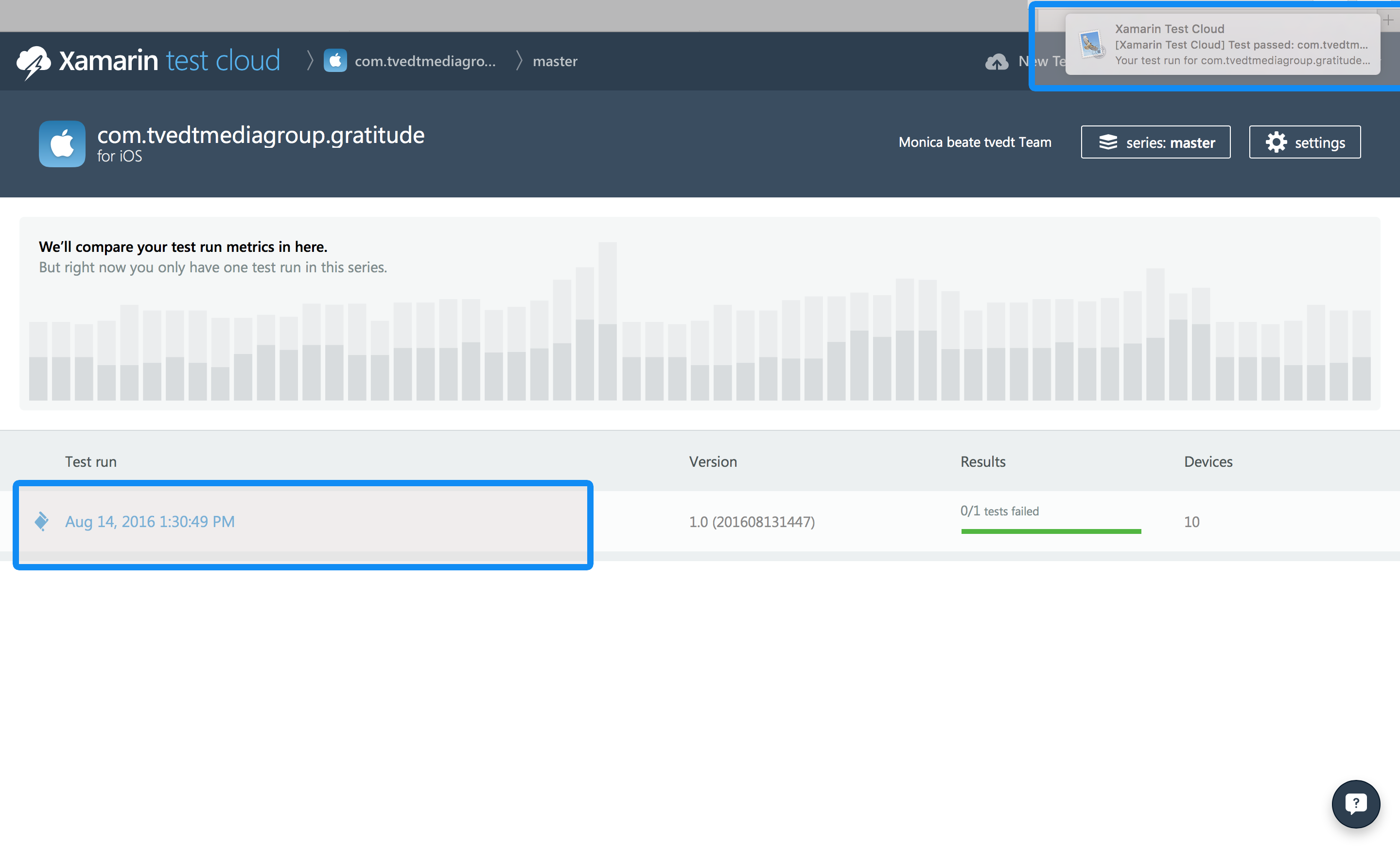Screen dimensions: 1400x848
Task: Open the Apple app icon in breadcrumb
Action: click(335, 61)
